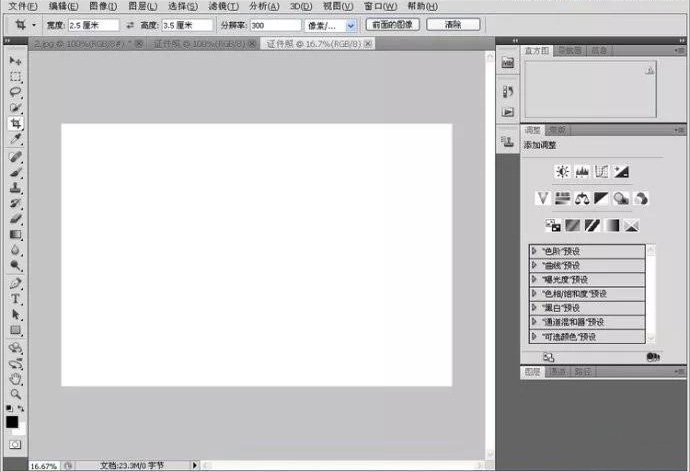Switch to the 图层 panel tab
Viewport: 690px width, 472px height.
[532, 372]
